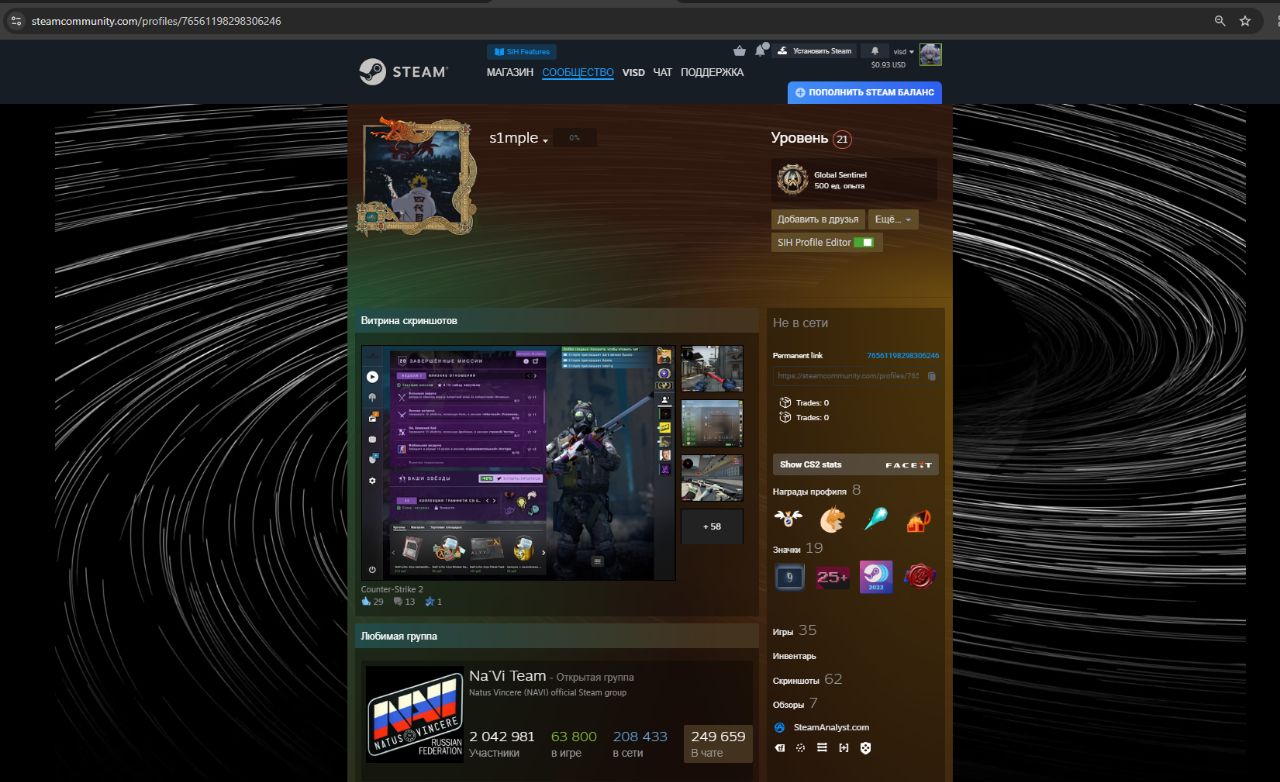The height and width of the screenshot is (782, 1280).
Task: Click the SteamAnalyst logo icon
Action: (x=780, y=727)
